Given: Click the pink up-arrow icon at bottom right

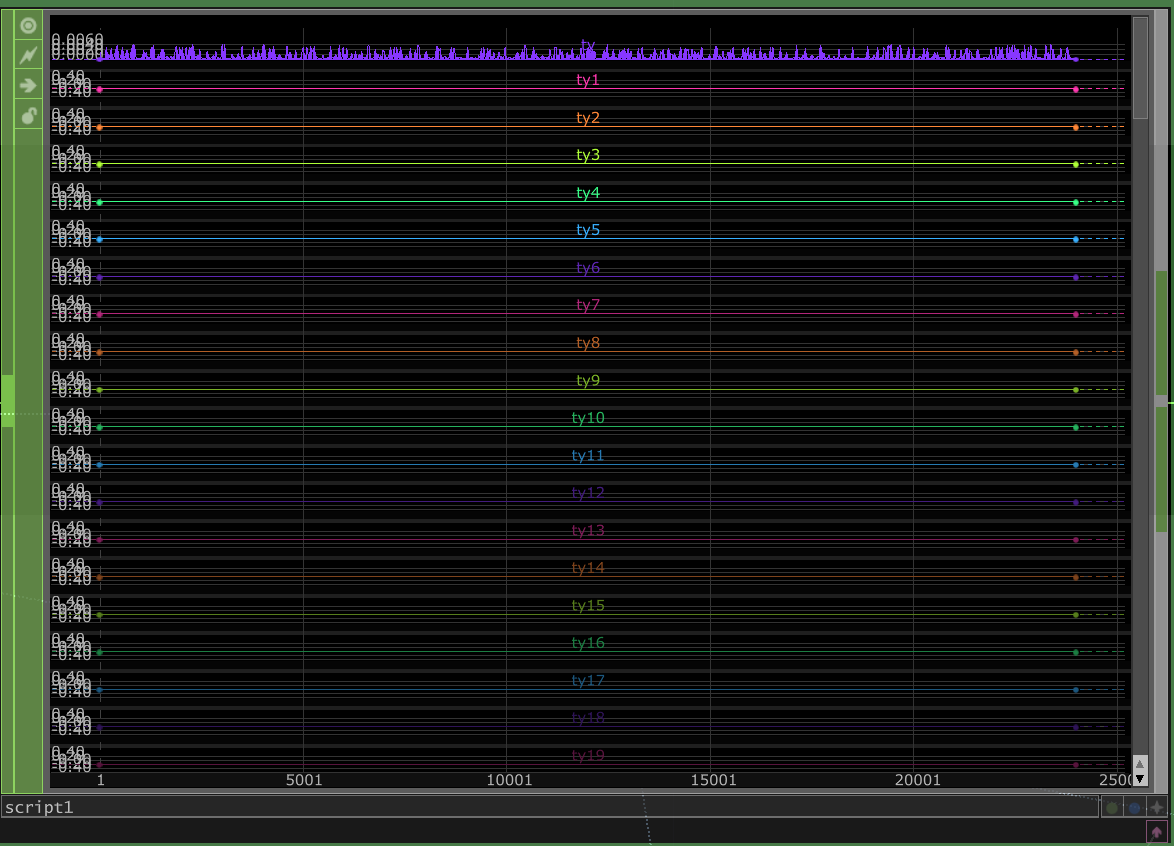Looking at the screenshot, I should (x=1156, y=831).
